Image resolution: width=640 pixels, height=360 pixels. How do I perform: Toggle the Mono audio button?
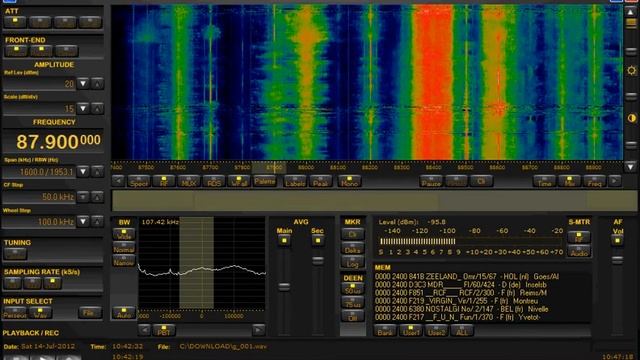coord(349,181)
